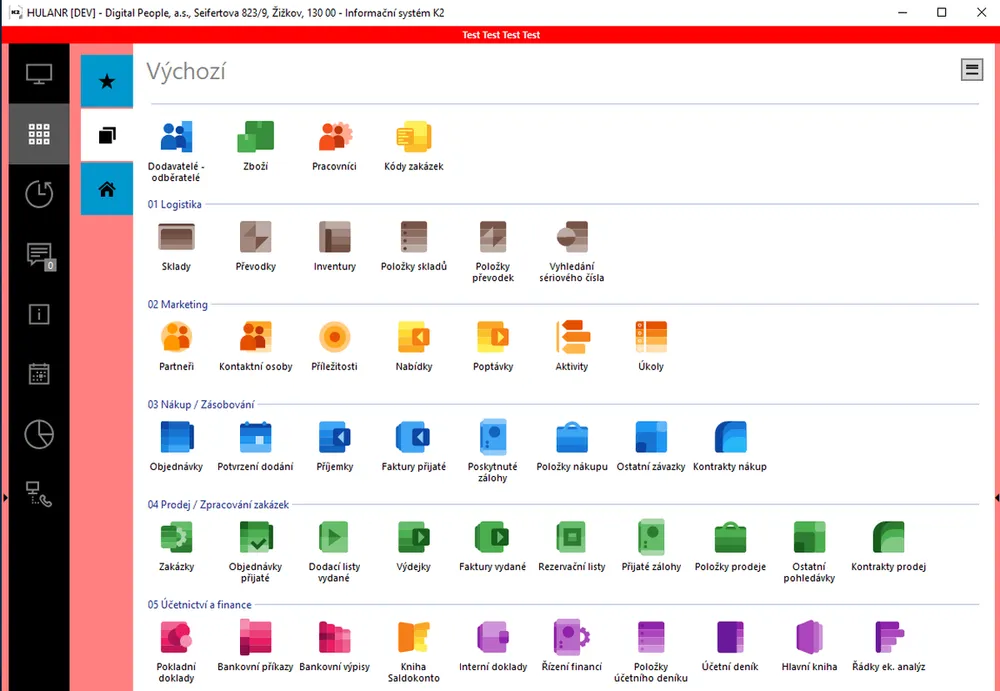Select the stacked windows tab

107,135
